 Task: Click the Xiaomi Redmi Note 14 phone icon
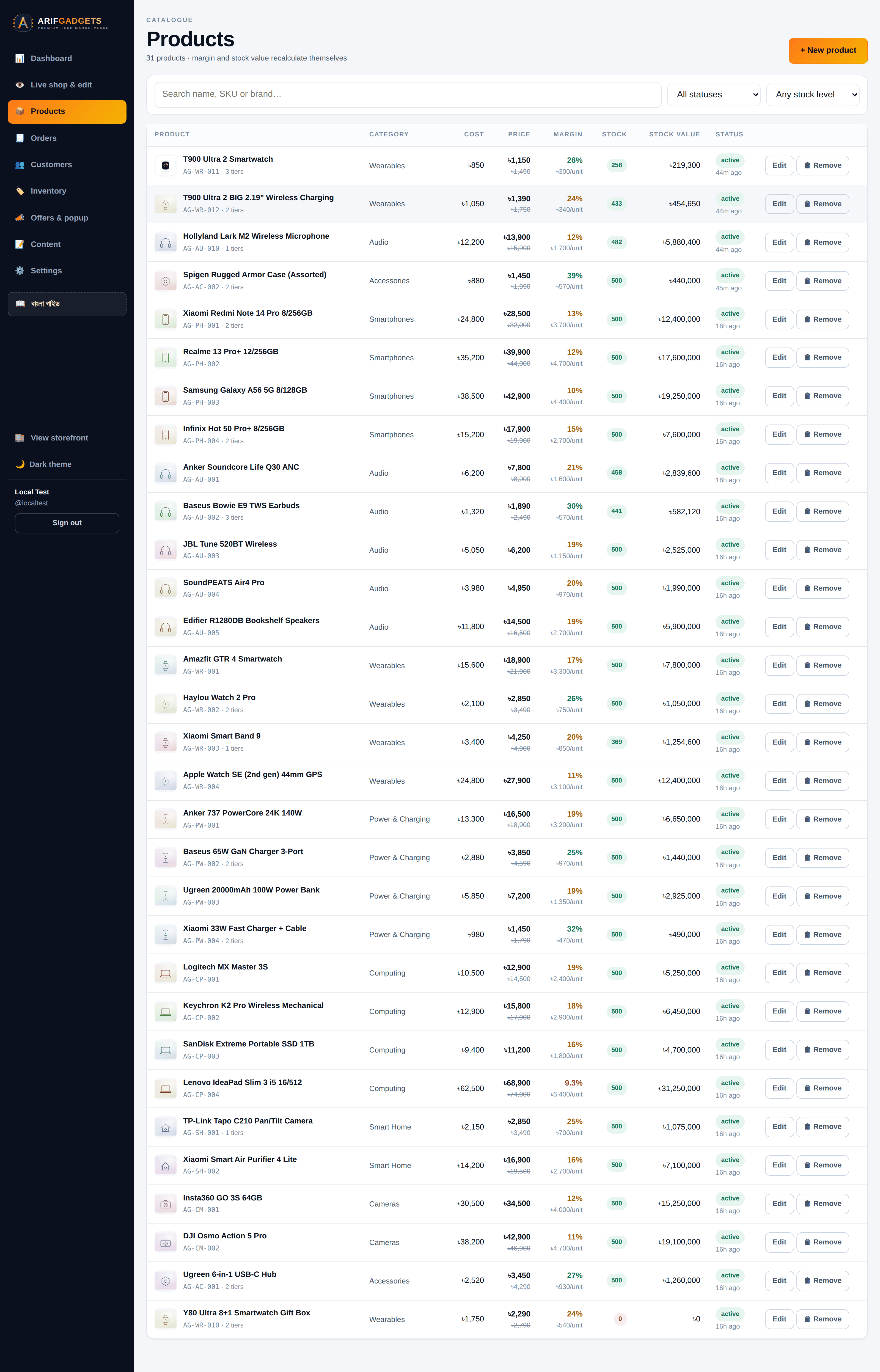165,319
